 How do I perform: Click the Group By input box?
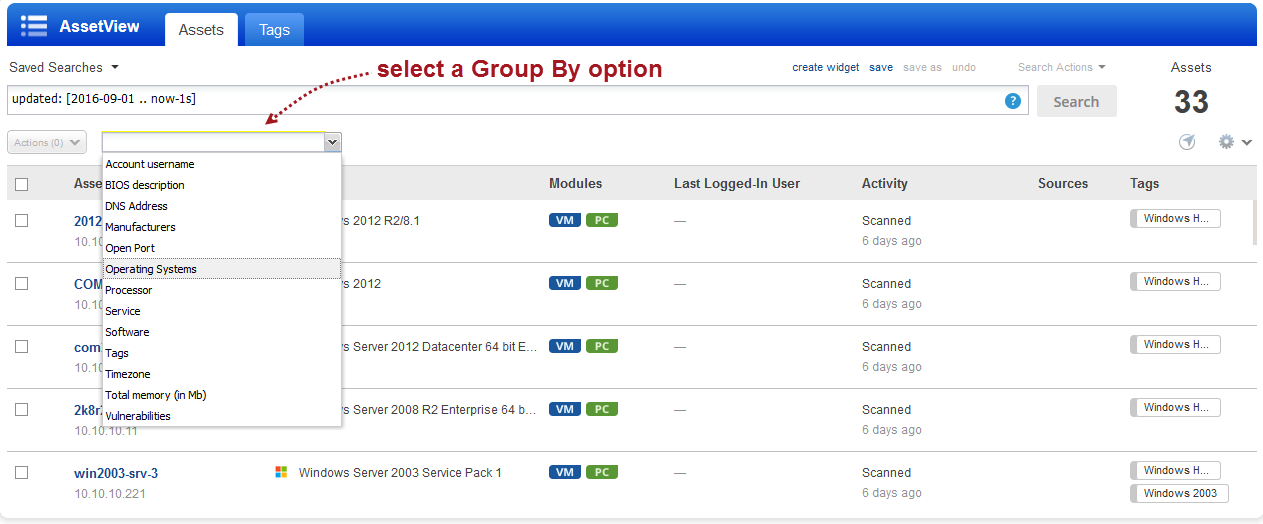(x=213, y=143)
